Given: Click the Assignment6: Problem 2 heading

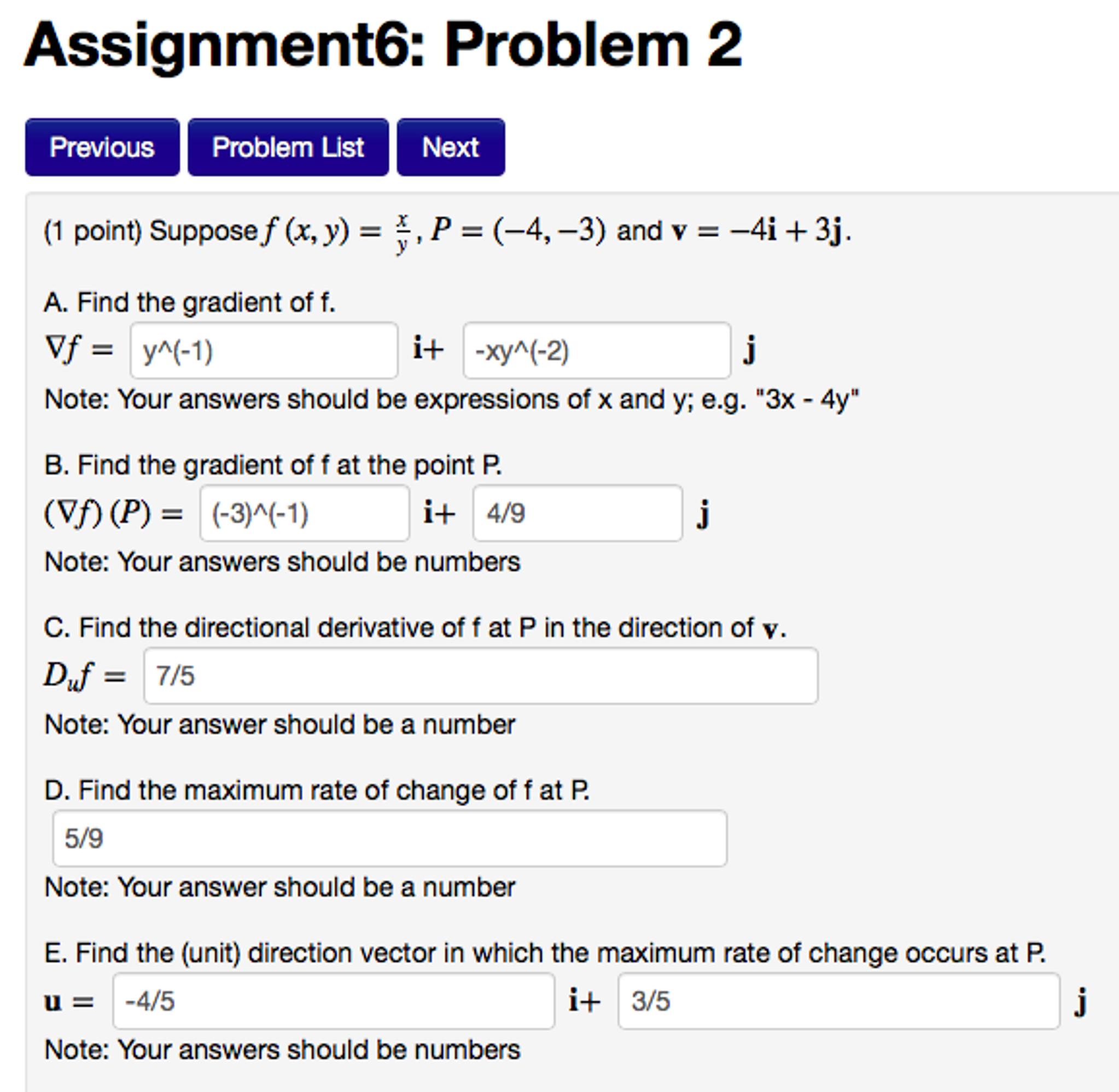Looking at the screenshot, I should (383, 45).
